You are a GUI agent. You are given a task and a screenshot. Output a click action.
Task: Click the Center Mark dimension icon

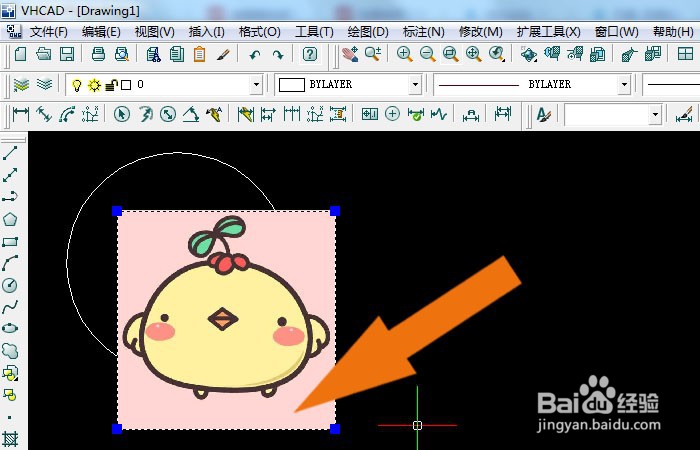[392, 114]
